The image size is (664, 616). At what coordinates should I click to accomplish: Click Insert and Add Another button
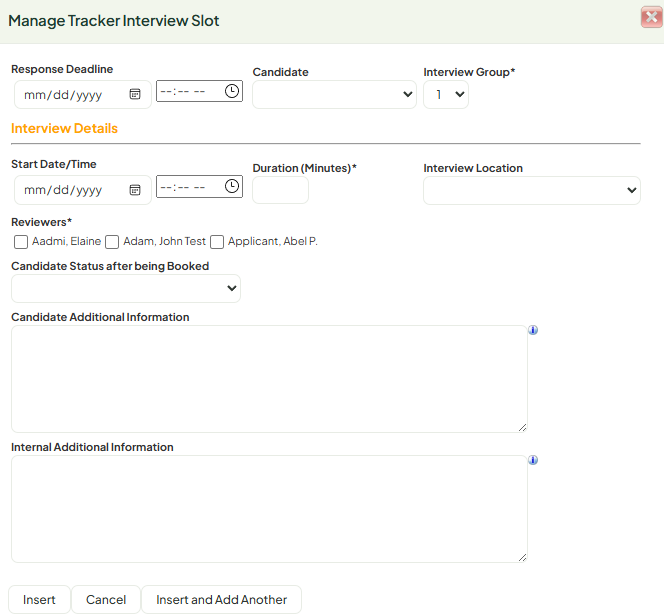(x=221, y=599)
